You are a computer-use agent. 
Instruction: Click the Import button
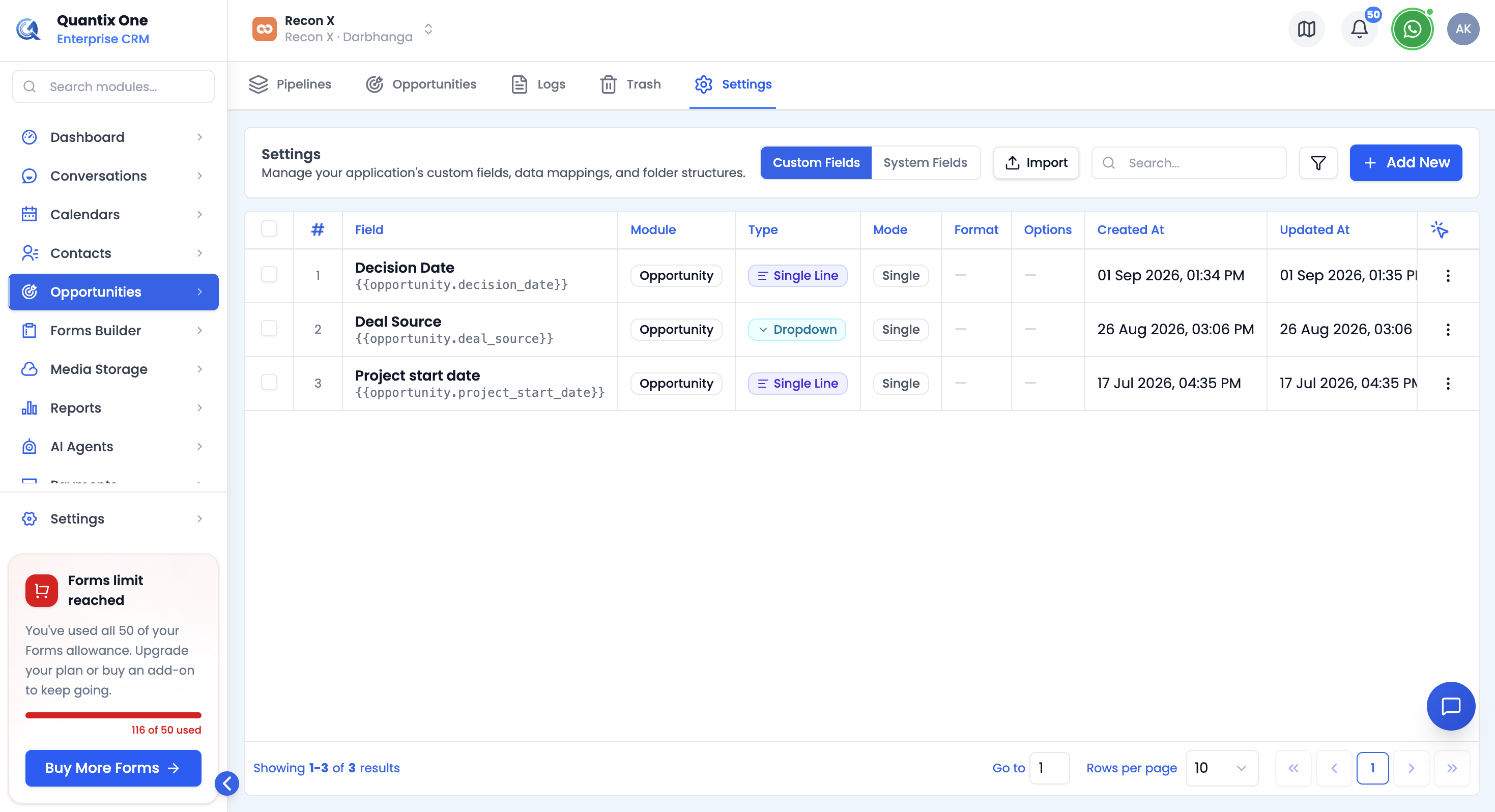pos(1036,162)
